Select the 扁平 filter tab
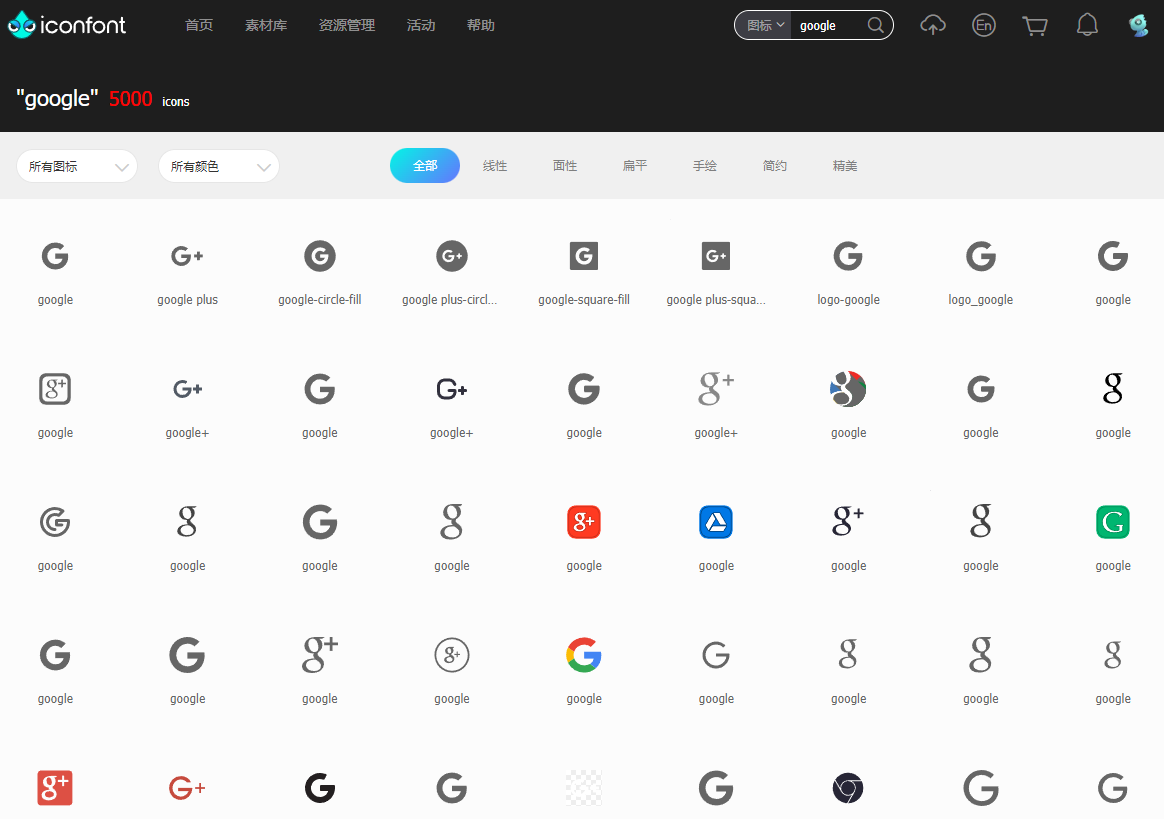The width and height of the screenshot is (1164, 819). click(635, 166)
